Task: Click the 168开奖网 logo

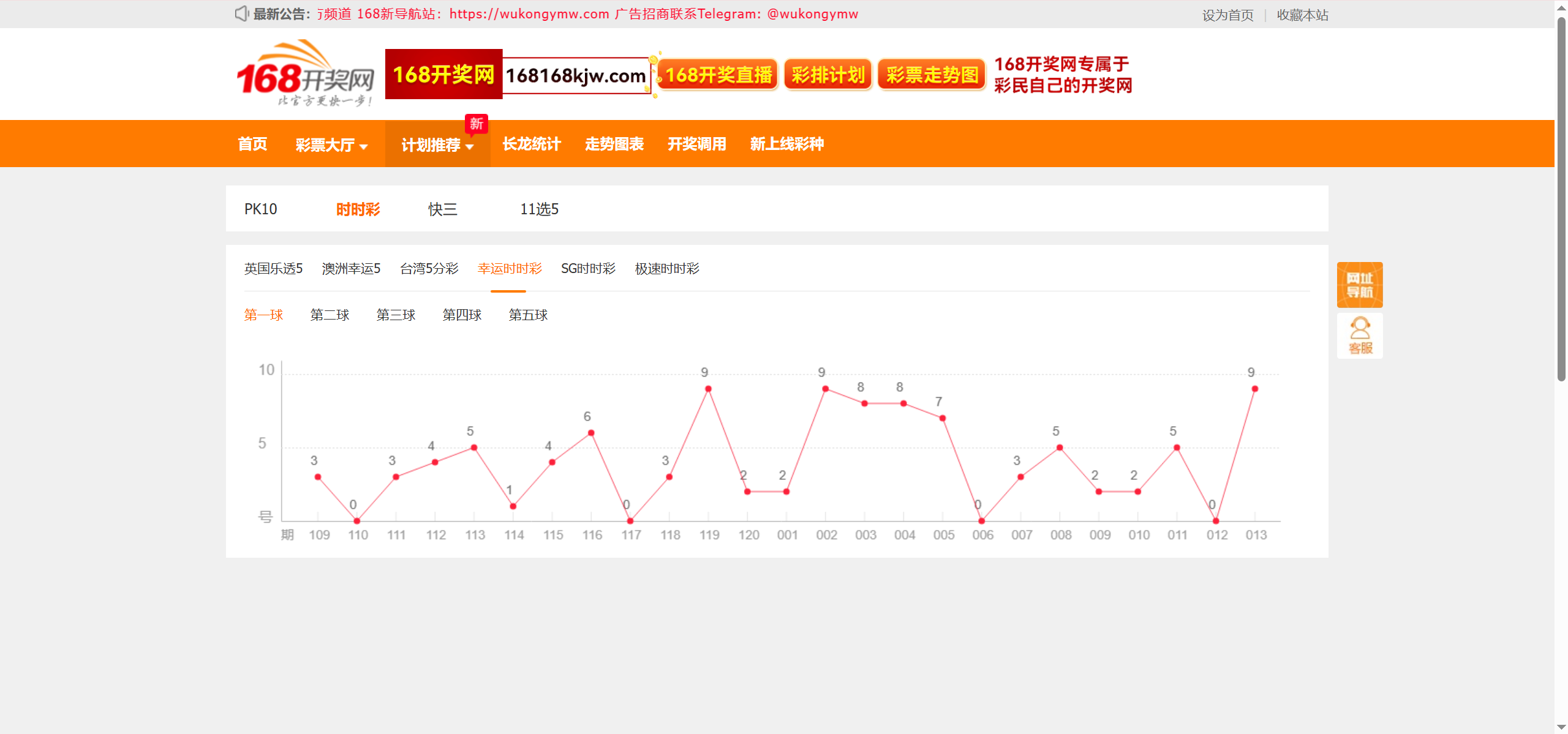Action: [x=306, y=74]
